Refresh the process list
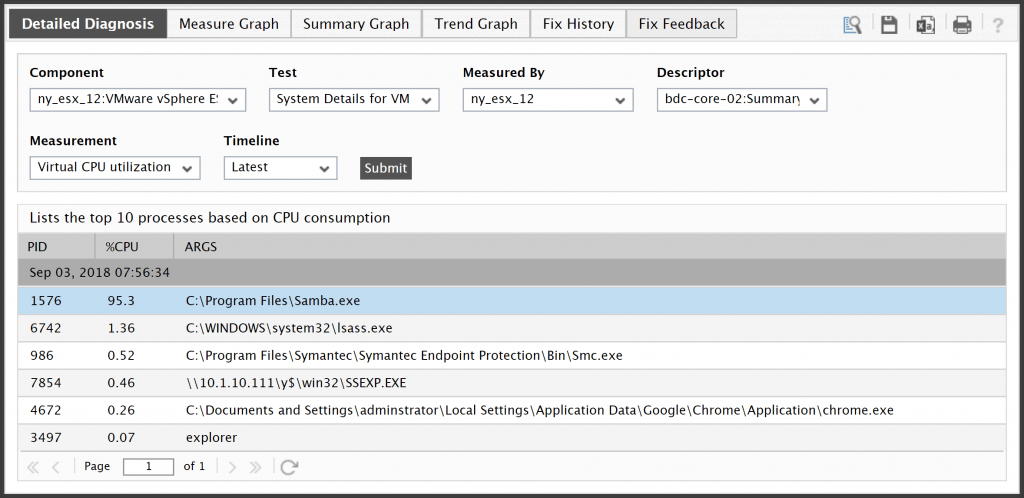 [x=289, y=467]
